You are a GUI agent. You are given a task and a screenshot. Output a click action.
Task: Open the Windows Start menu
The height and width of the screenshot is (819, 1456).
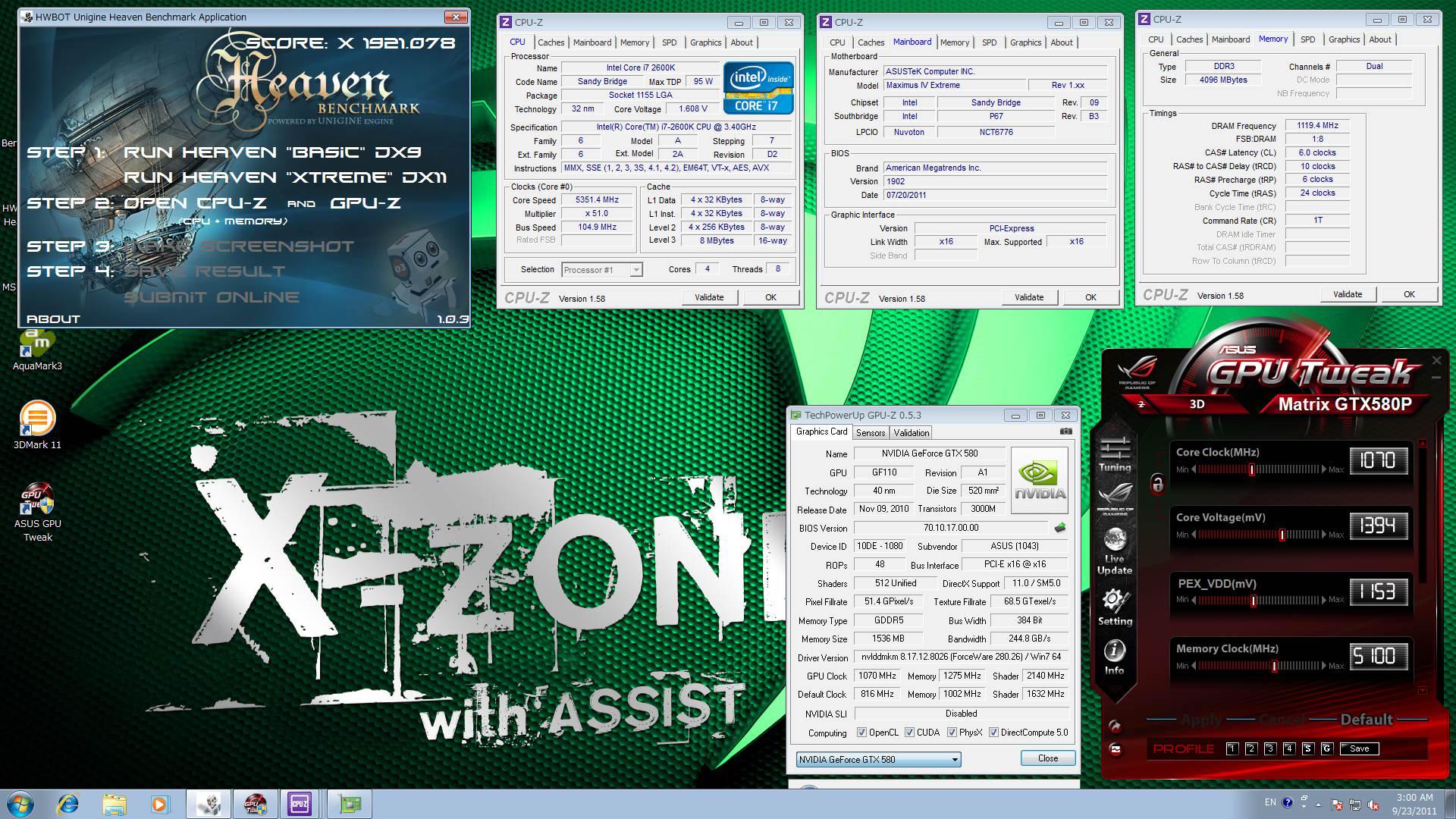(20, 804)
